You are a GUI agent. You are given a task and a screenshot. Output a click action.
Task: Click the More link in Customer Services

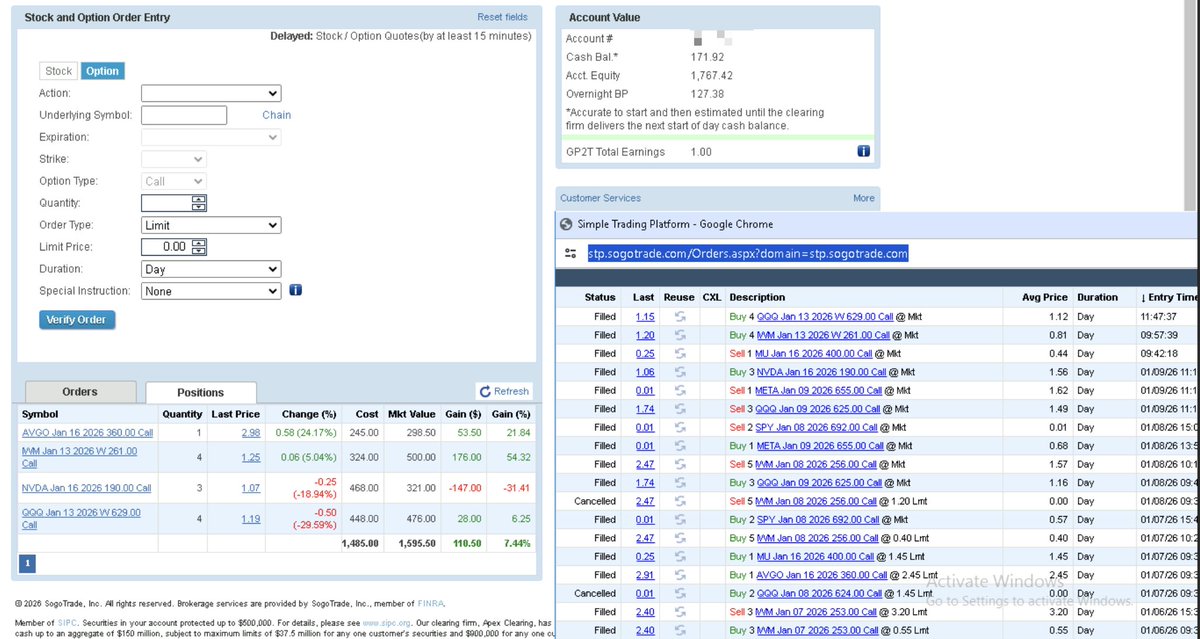pyautogui.click(x=864, y=198)
